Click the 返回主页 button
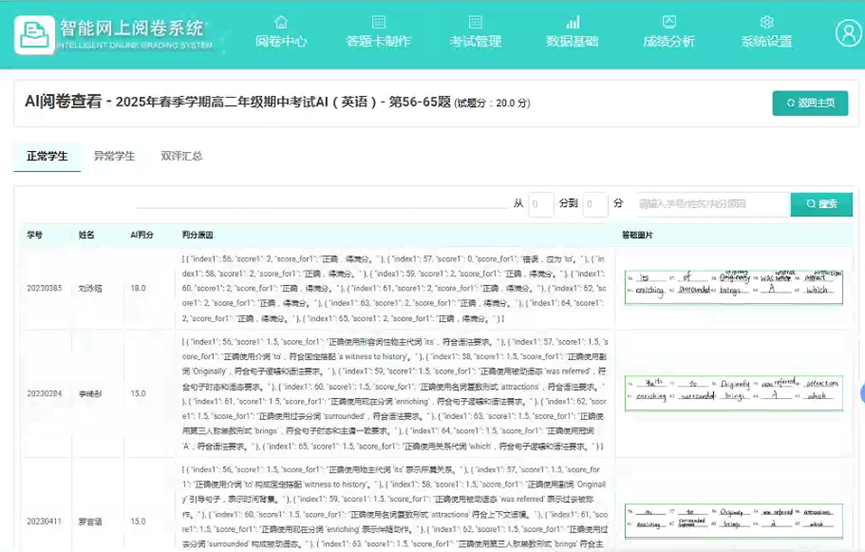The width and height of the screenshot is (865, 552). (810, 103)
